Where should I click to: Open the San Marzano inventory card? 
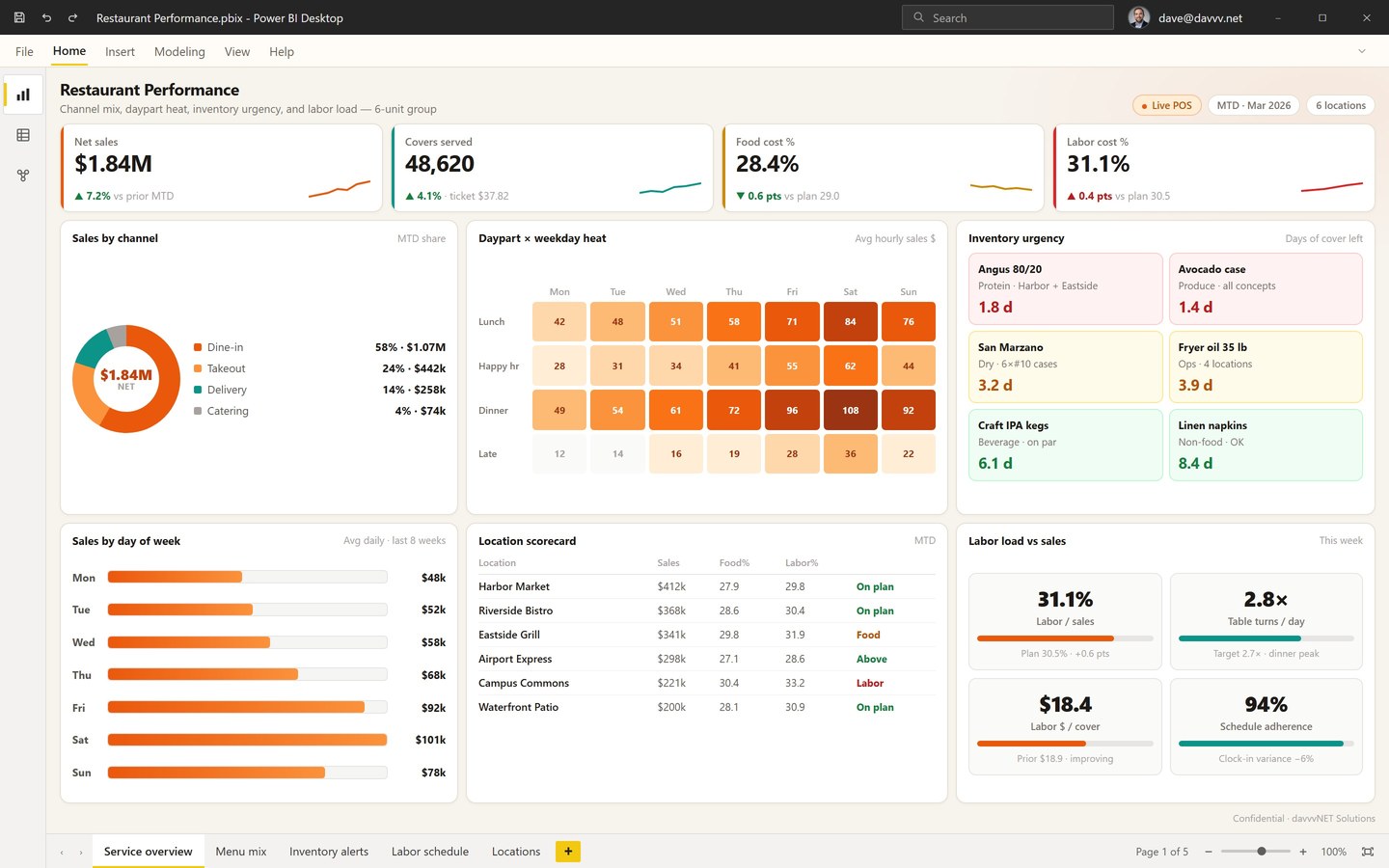[x=1065, y=366]
